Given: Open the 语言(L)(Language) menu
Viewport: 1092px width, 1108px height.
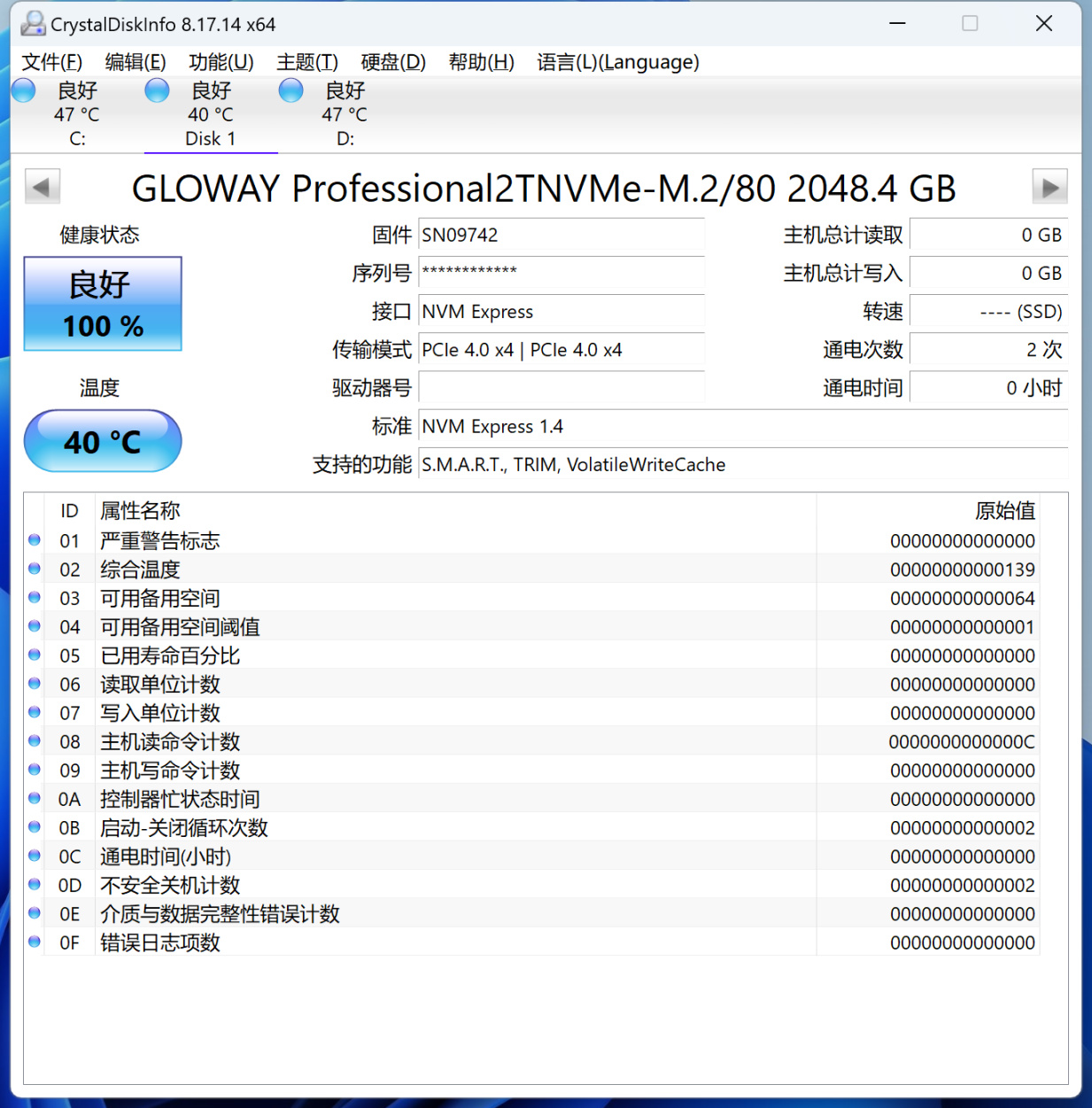Looking at the screenshot, I should coord(618,62).
